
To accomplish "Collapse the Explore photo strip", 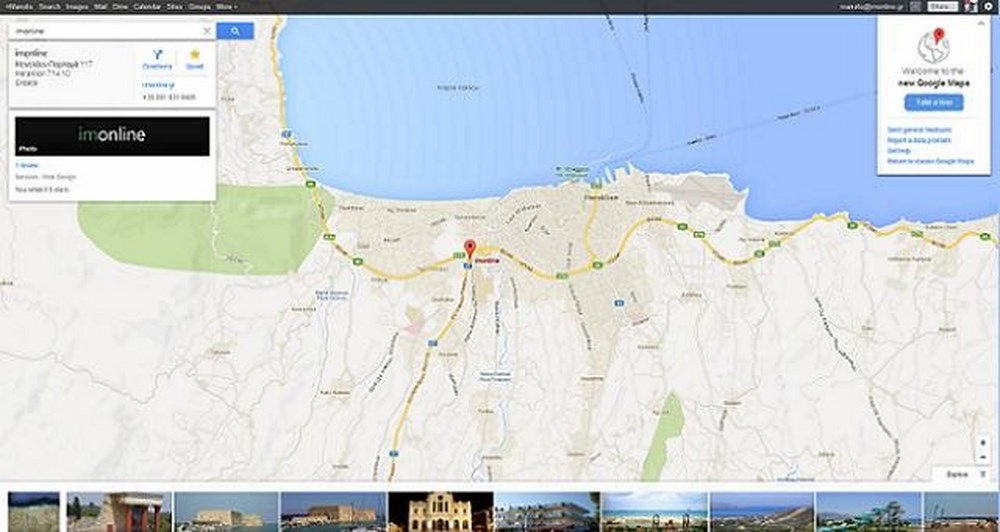I will click(982, 474).
